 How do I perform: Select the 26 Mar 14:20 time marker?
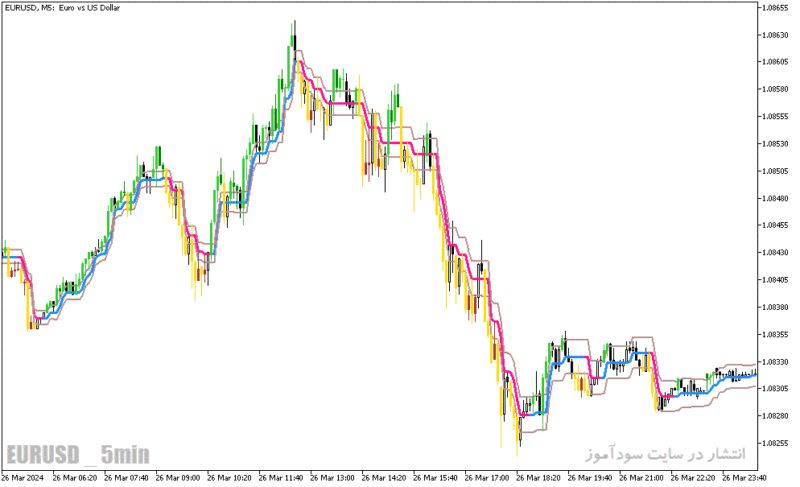[384, 478]
